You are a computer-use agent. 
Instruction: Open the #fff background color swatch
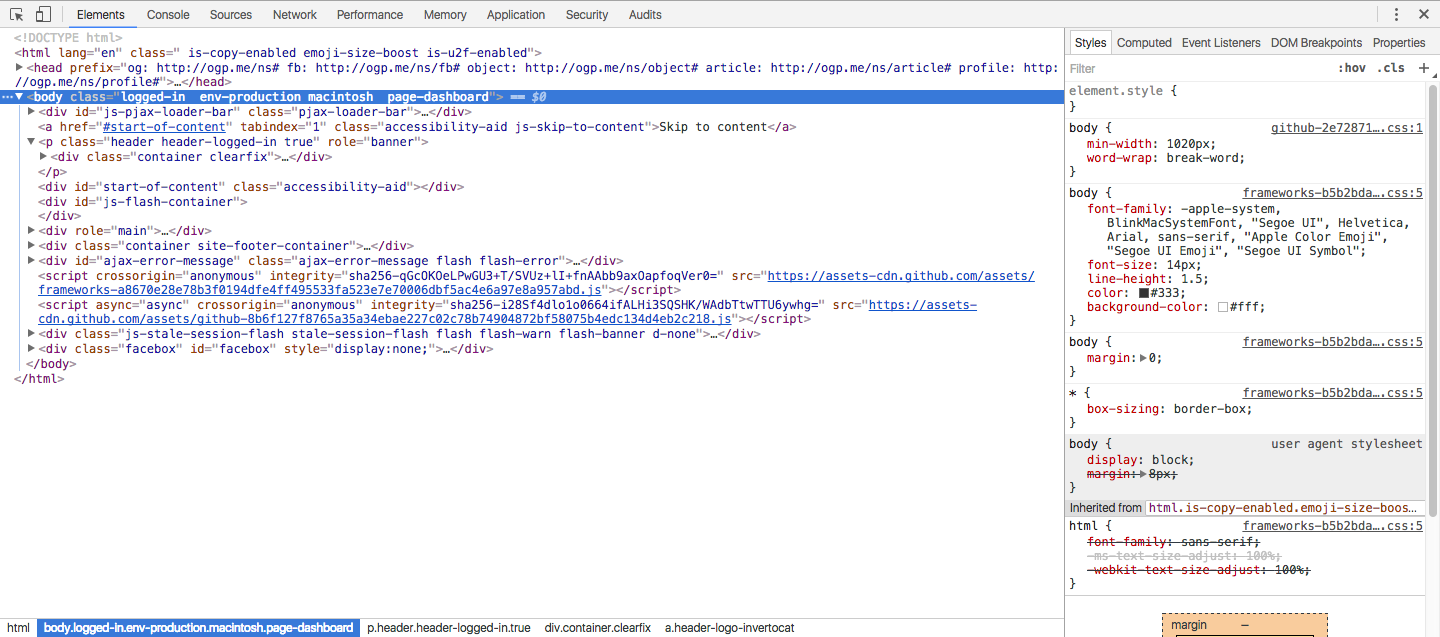(x=1224, y=308)
